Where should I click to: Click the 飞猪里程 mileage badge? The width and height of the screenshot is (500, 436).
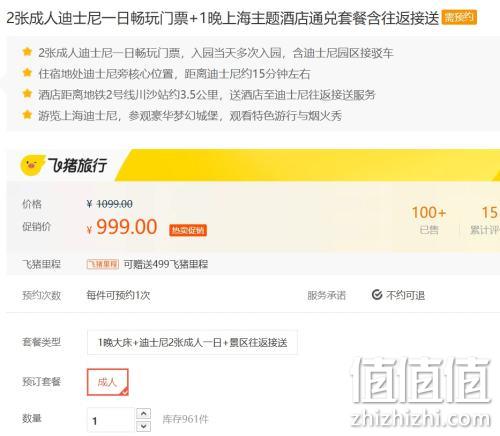tap(103, 264)
